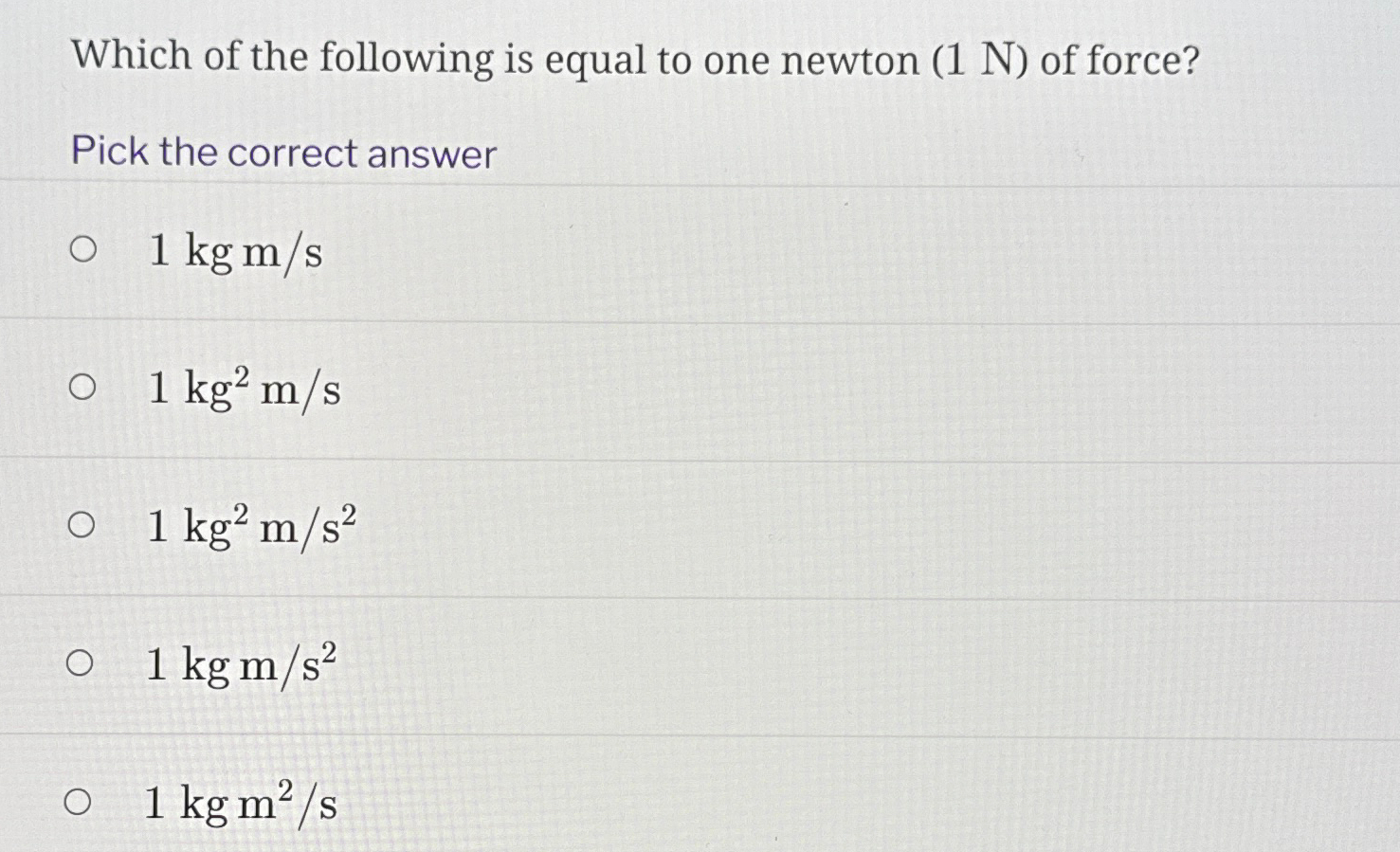Select the radio button for 1 kg m/s
Image resolution: width=1400 pixels, height=852 pixels.
click(x=83, y=249)
